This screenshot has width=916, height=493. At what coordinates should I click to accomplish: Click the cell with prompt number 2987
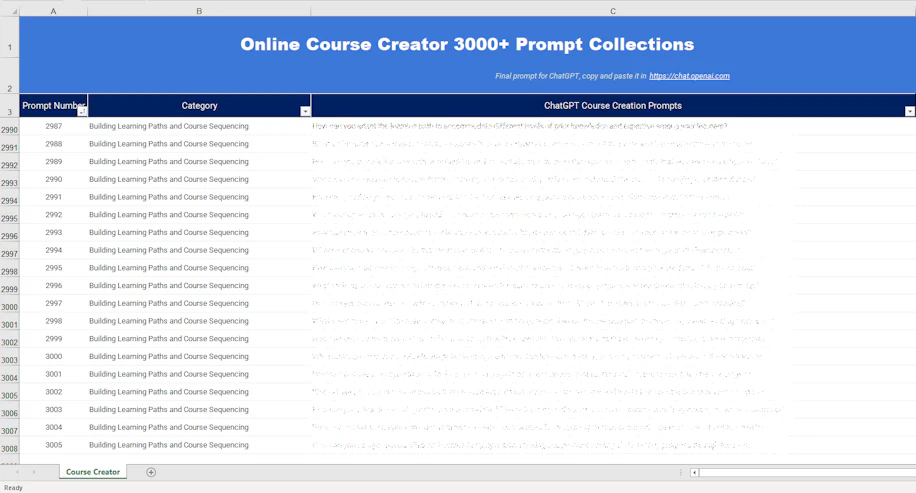pyautogui.click(x=53, y=126)
